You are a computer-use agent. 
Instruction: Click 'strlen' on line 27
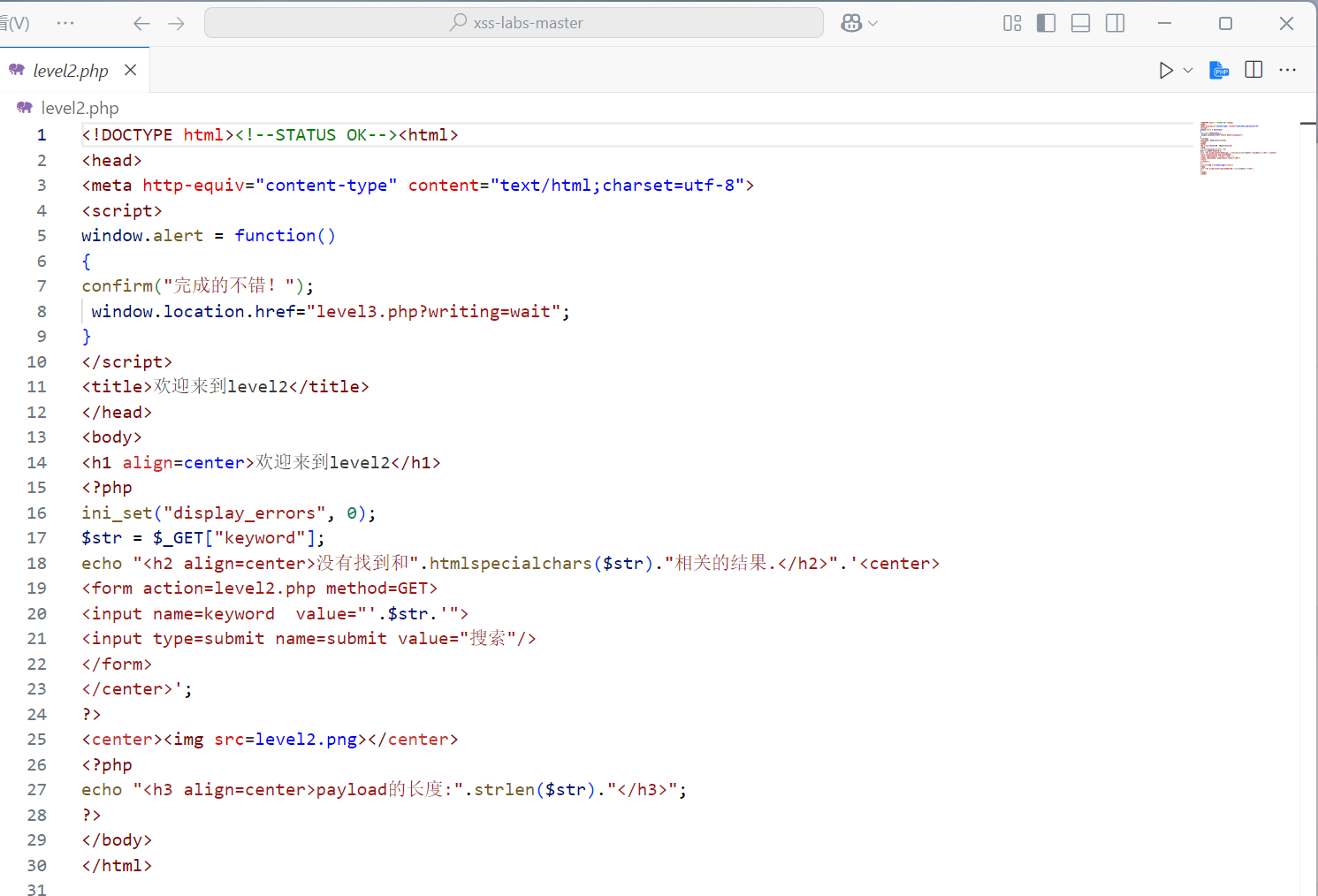(505, 790)
